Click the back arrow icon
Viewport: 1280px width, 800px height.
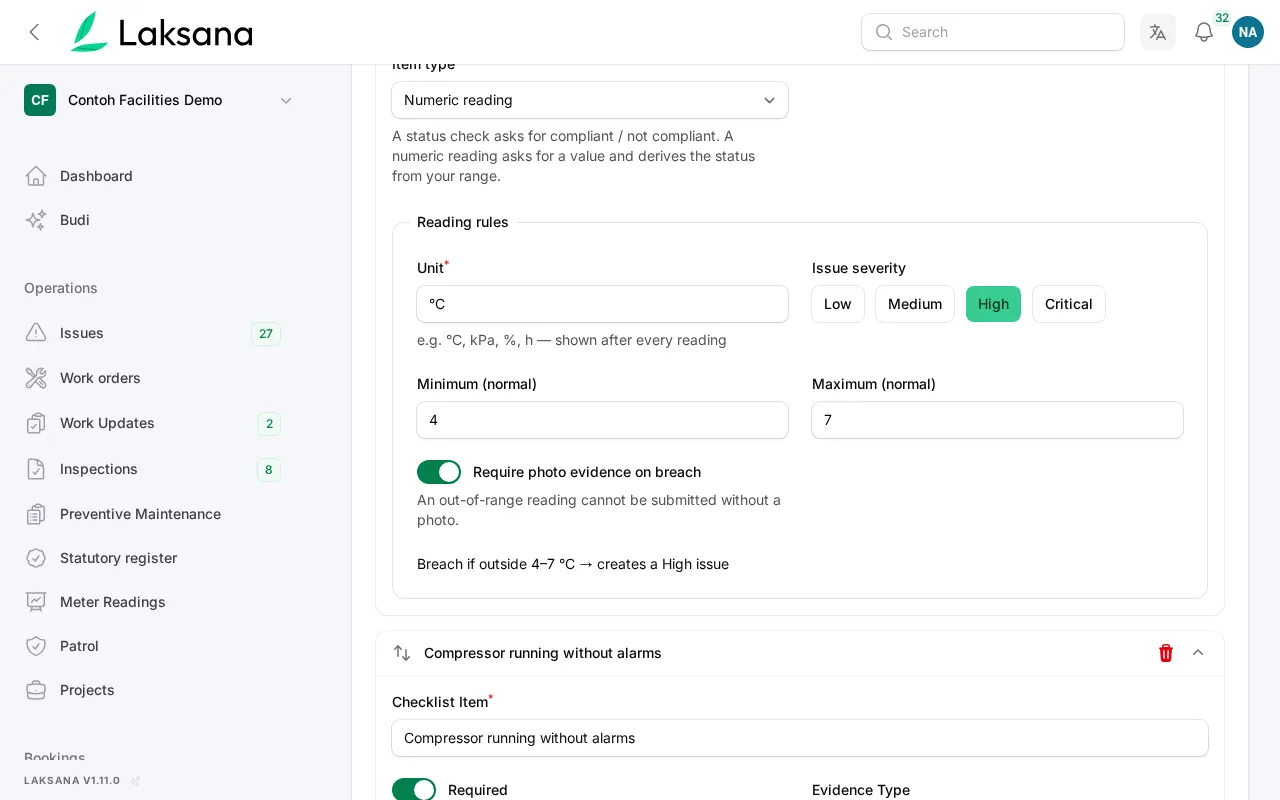[34, 32]
